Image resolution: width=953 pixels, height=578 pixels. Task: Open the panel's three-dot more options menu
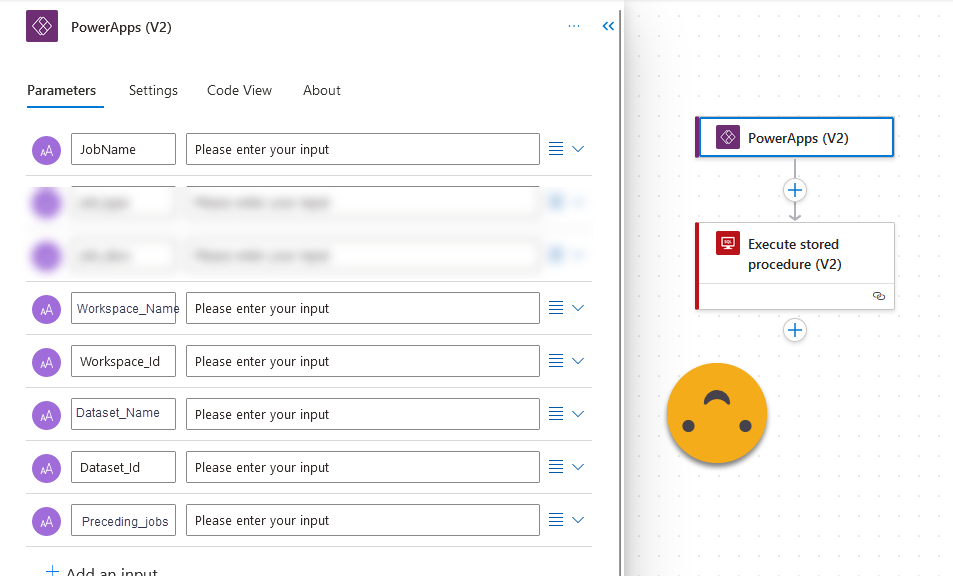[574, 27]
